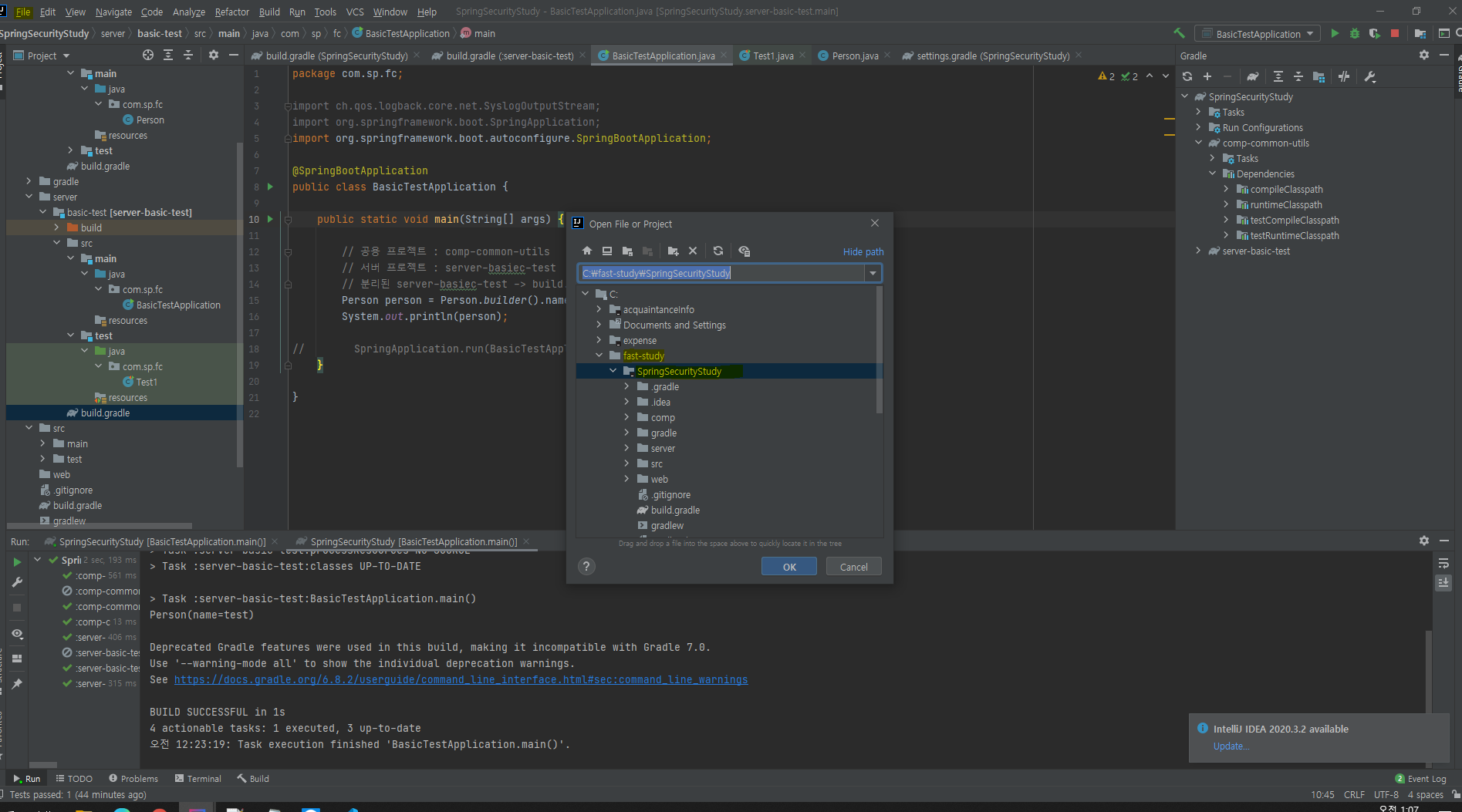Start debugging with the bug icon

[1355, 33]
